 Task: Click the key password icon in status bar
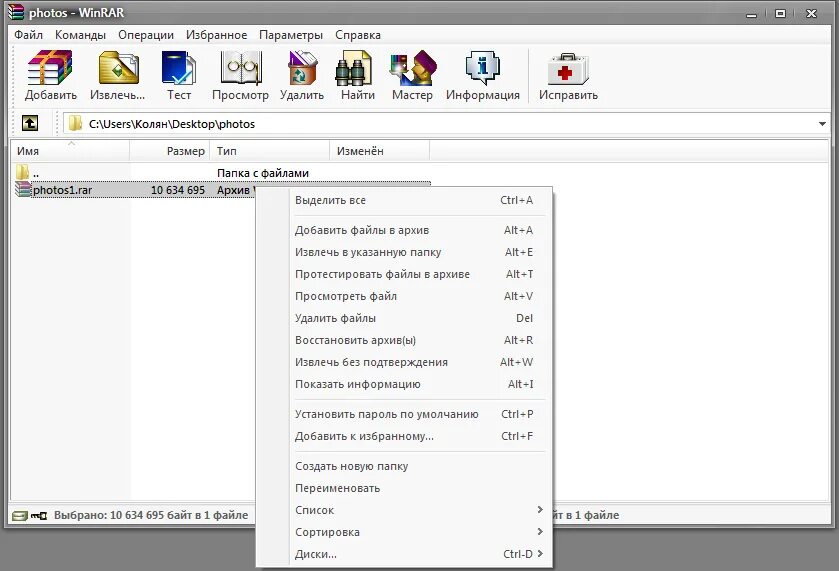39,515
